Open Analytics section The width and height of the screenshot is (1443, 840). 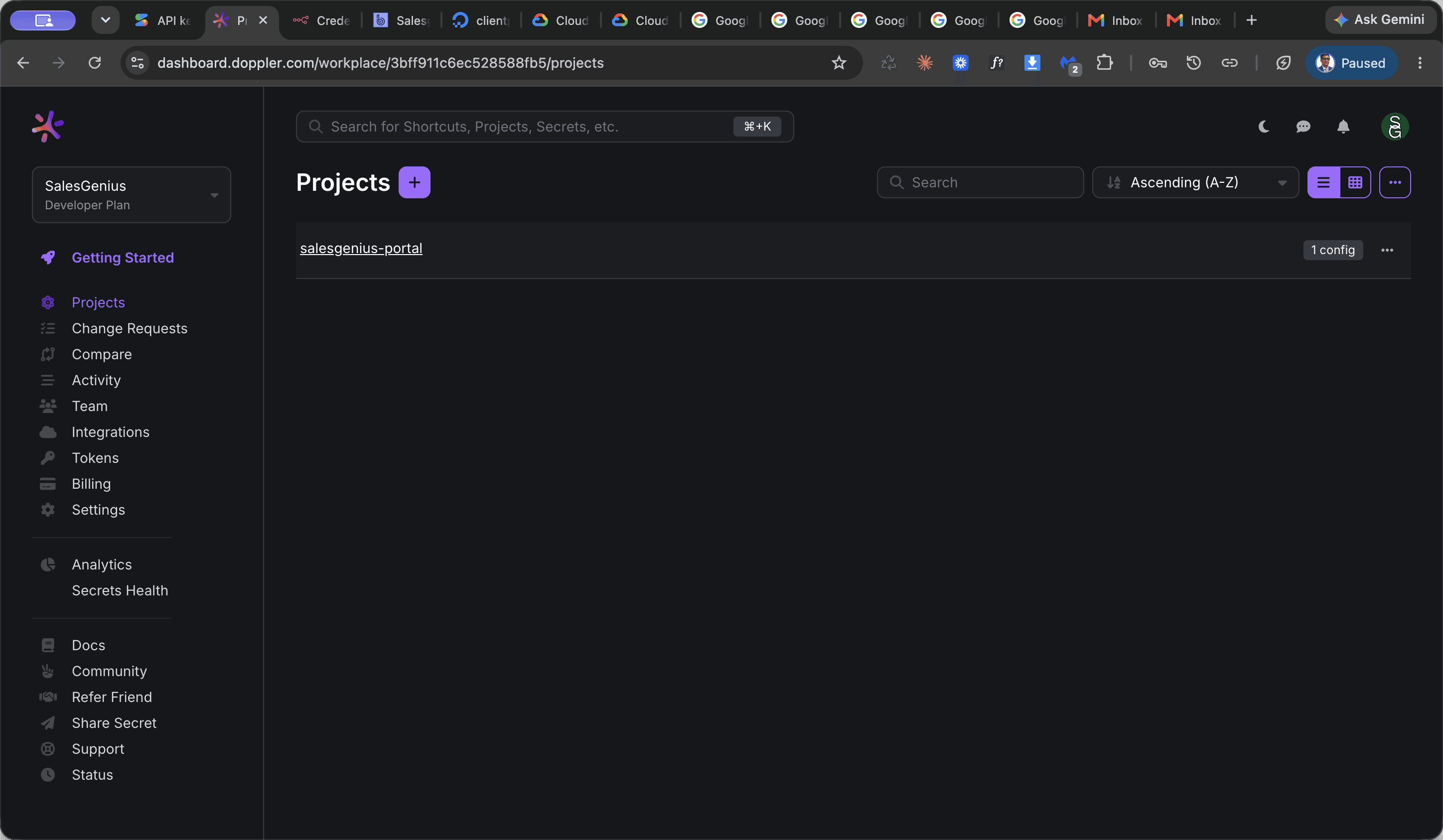(x=101, y=564)
